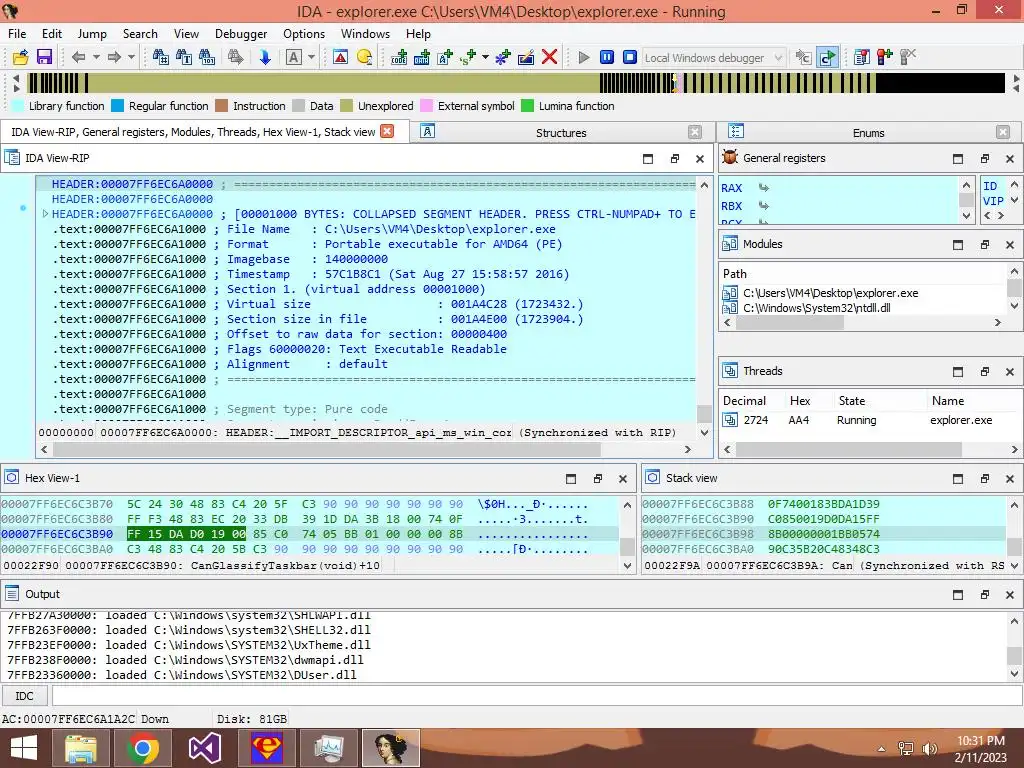Toggle the highlighted green-arrow C icon

coord(827,57)
